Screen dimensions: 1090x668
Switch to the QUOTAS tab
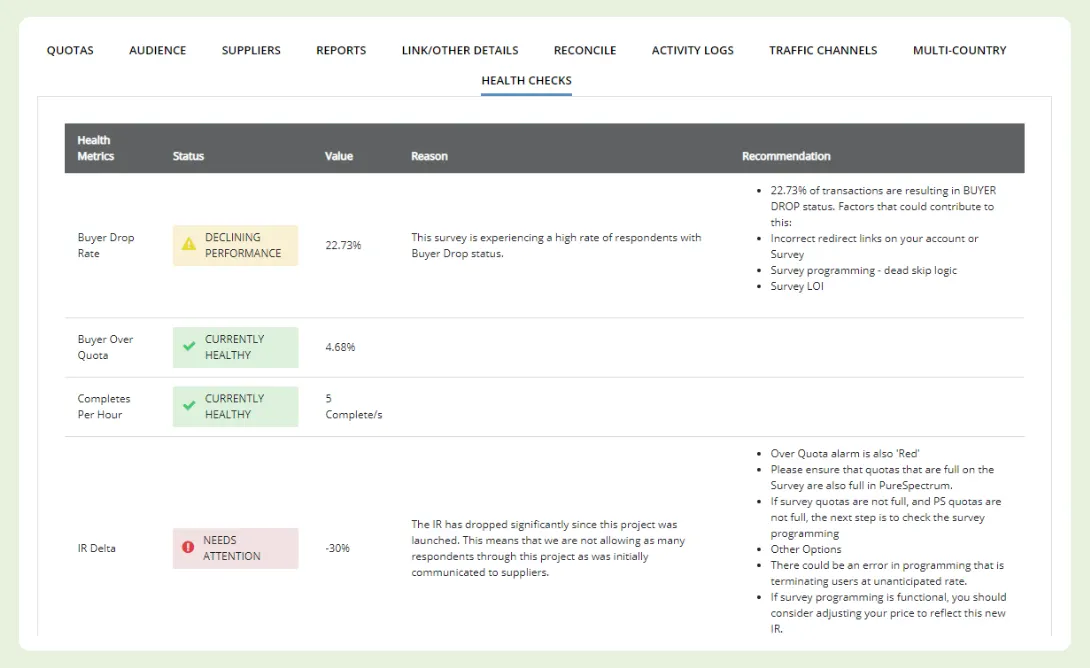click(x=70, y=50)
